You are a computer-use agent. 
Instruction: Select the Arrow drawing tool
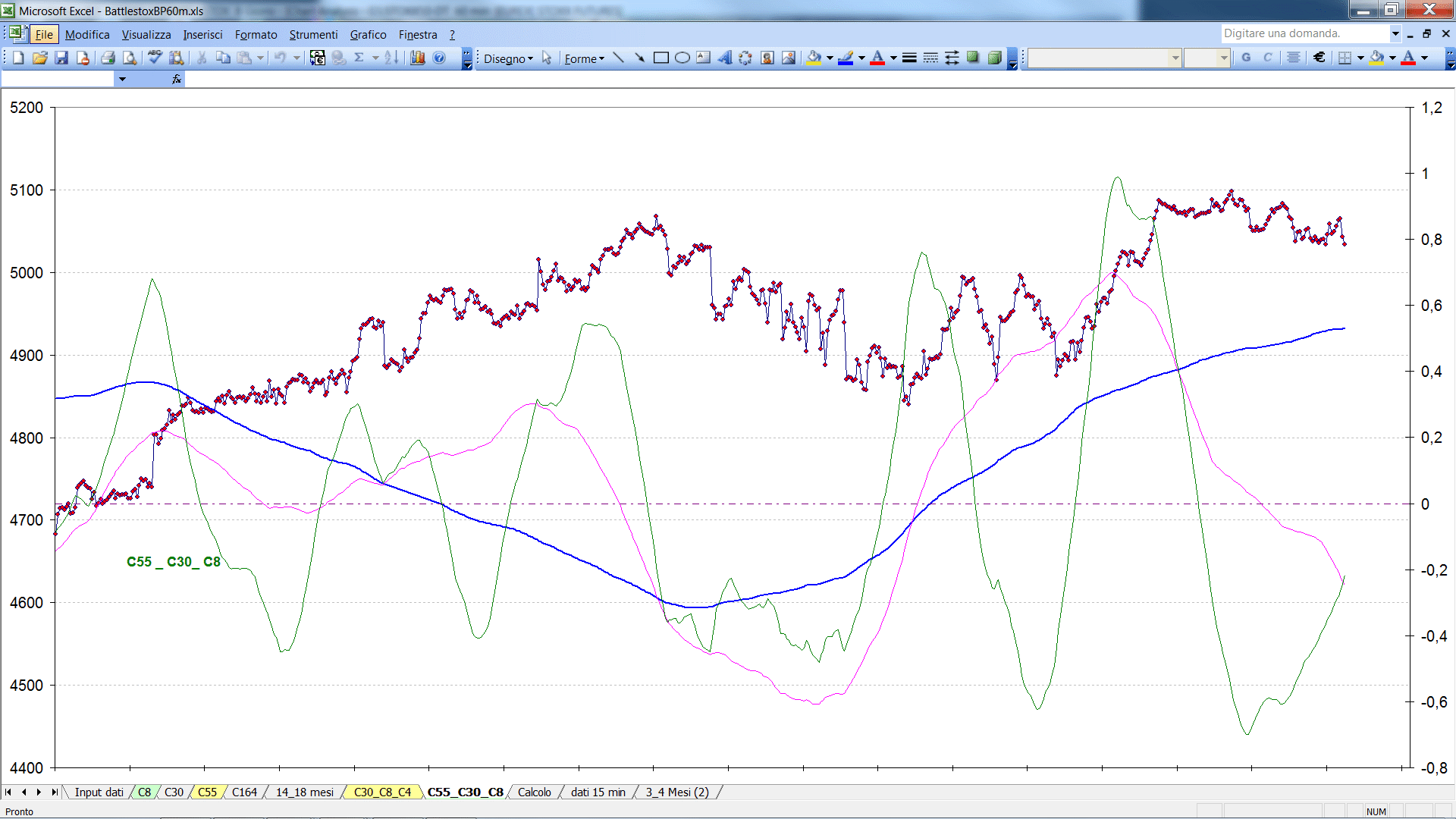[x=639, y=58]
